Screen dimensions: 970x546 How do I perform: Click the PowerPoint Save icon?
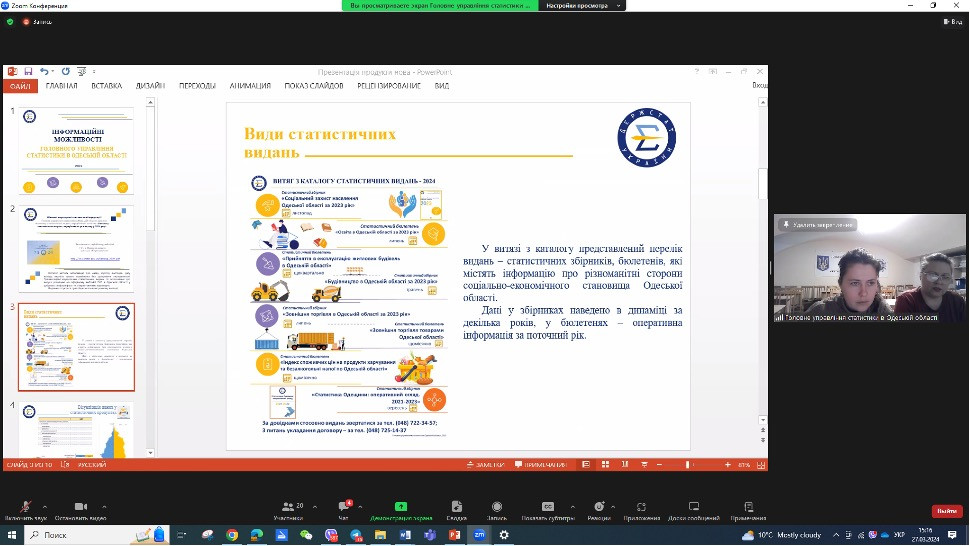(x=28, y=72)
